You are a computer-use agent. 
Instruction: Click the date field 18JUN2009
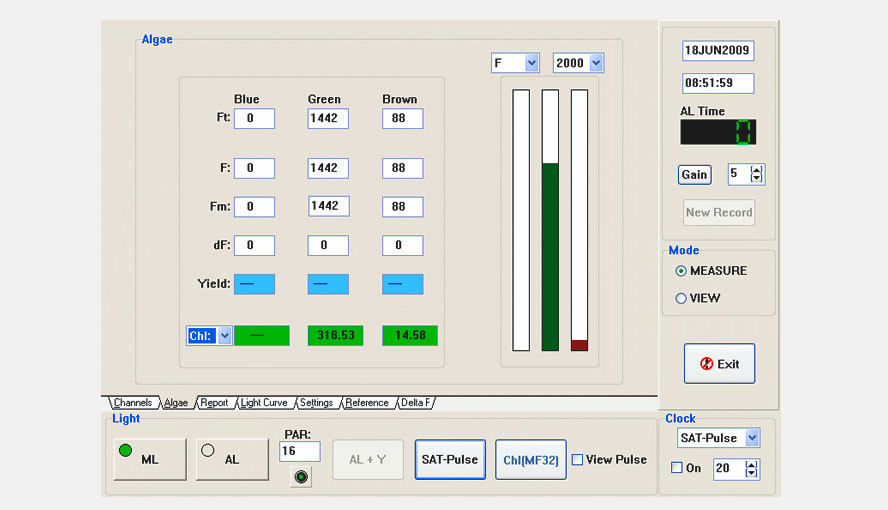(x=718, y=50)
